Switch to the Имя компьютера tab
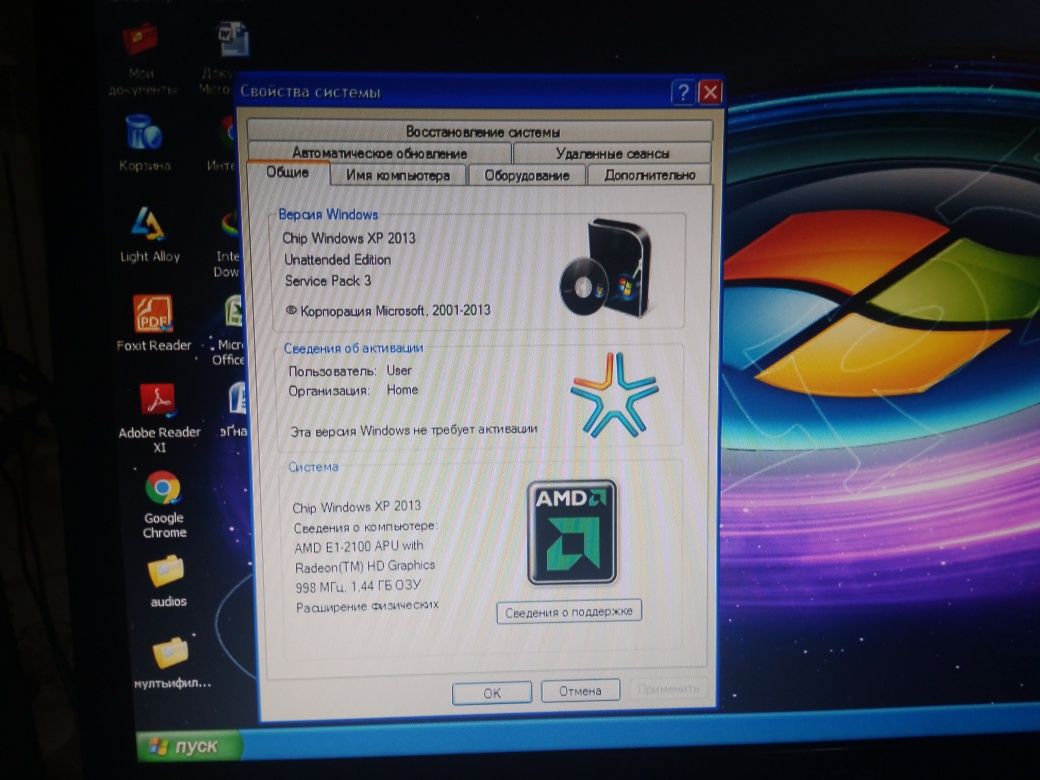The height and width of the screenshot is (780, 1040). [x=398, y=175]
